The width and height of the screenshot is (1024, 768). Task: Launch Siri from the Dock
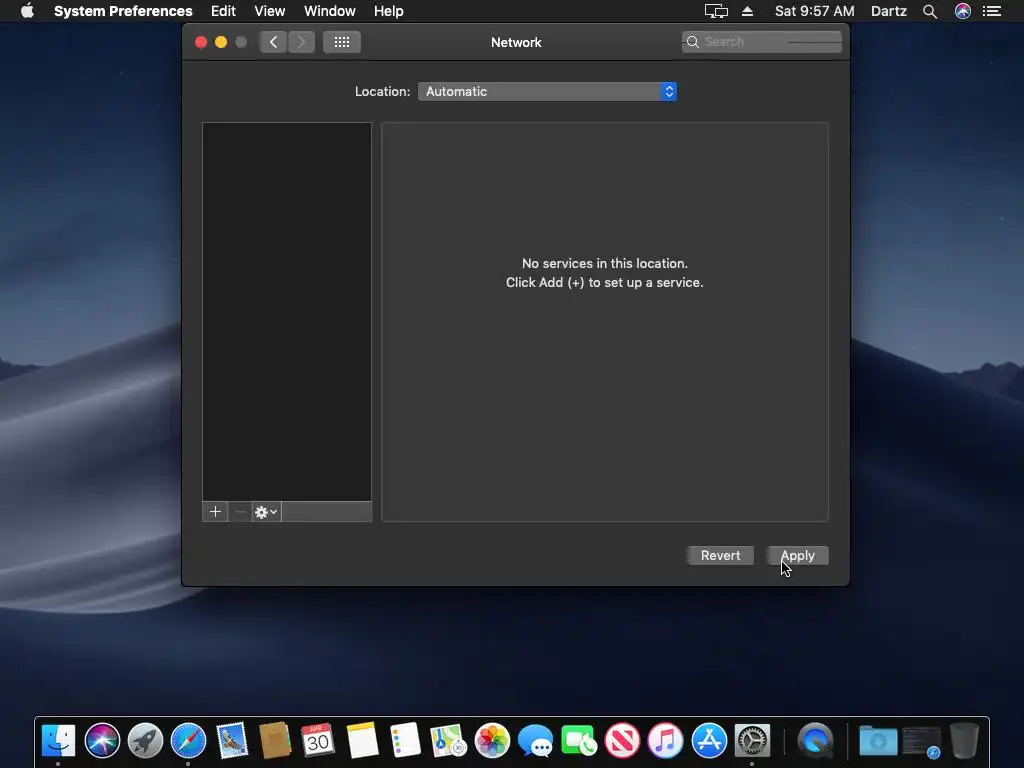pos(102,741)
